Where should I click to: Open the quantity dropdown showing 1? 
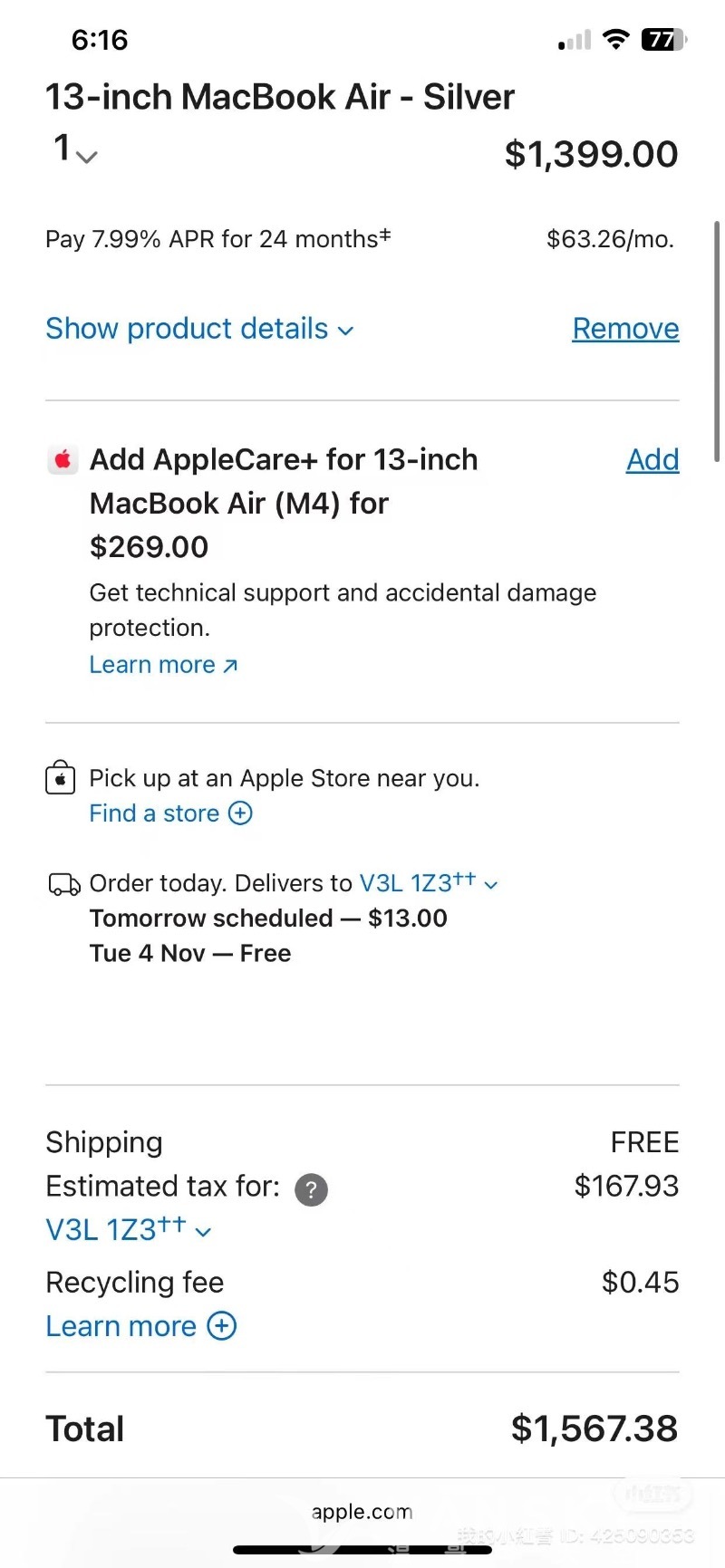(x=74, y=149)
